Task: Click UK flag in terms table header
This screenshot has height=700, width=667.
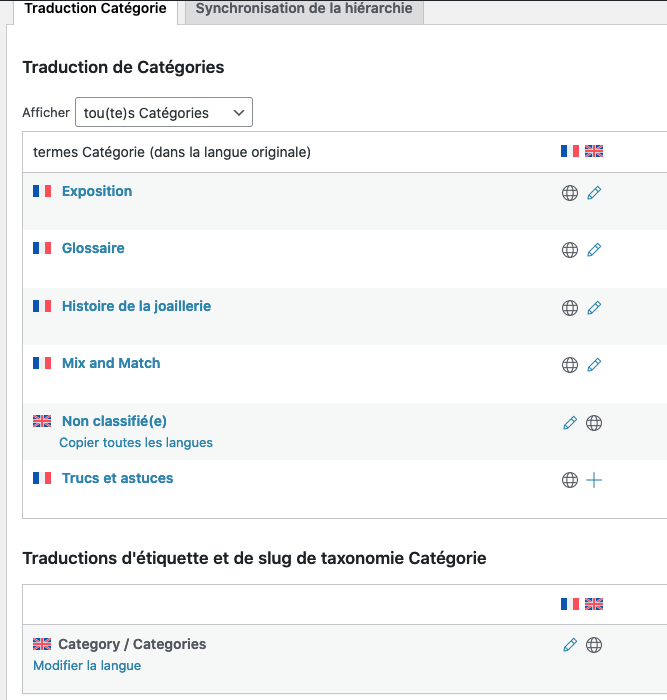Action: pyautogui.click(x=594, y=151)
